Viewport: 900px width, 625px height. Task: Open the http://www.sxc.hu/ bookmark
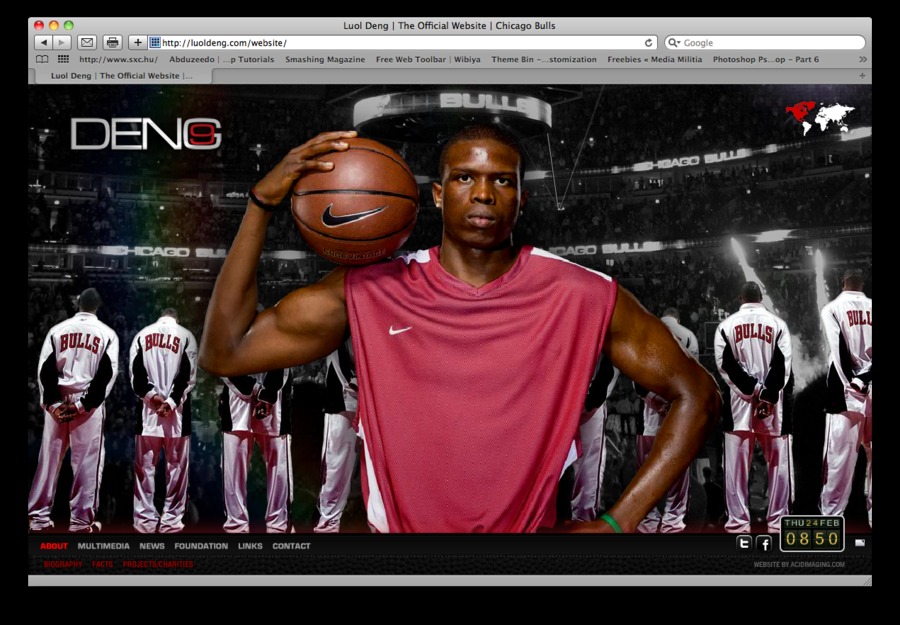[x=119, y=59]
